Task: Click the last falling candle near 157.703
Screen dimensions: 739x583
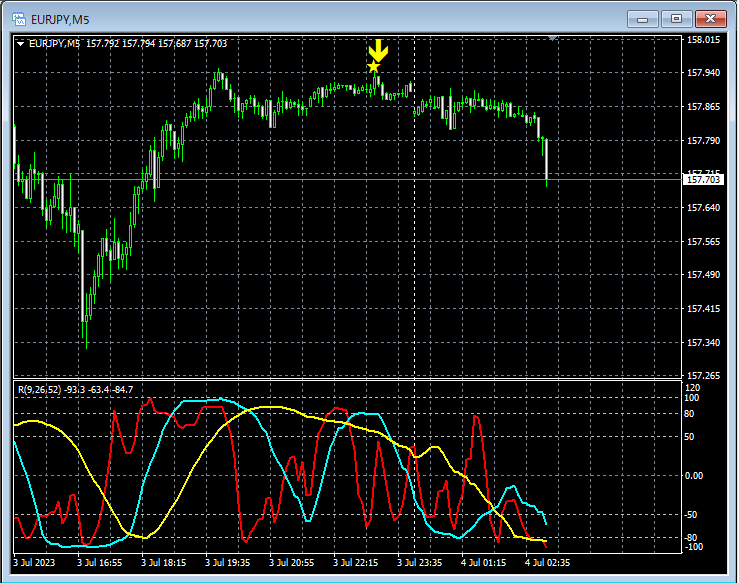Action: click(547, 160)
